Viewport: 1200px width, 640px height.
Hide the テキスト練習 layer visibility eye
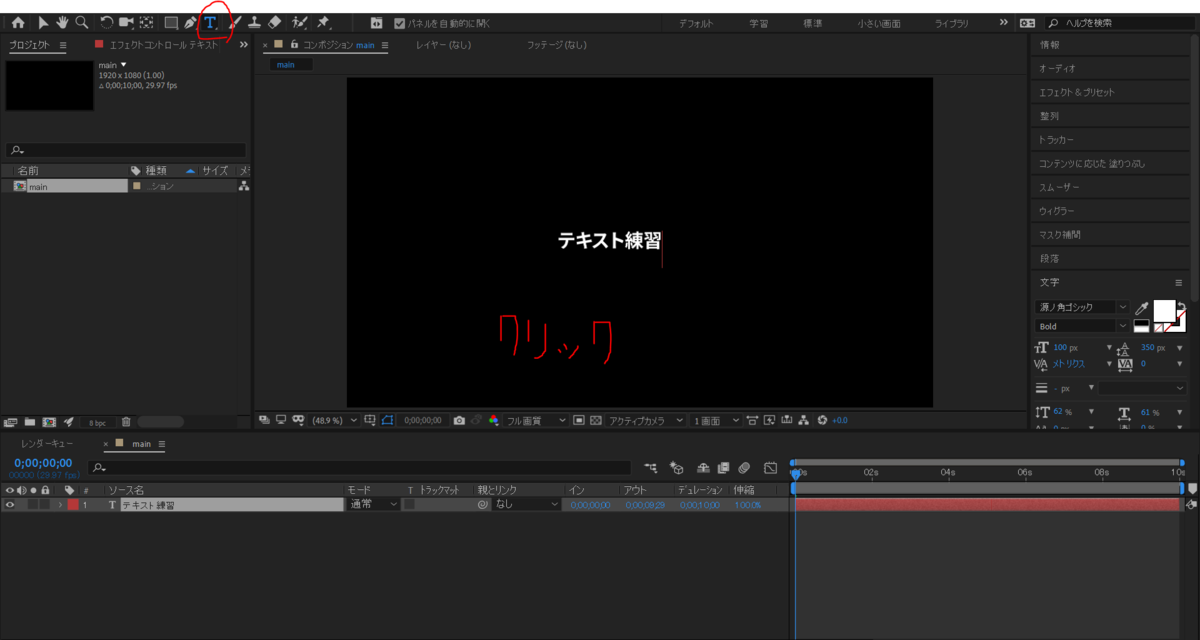[8, 504]
